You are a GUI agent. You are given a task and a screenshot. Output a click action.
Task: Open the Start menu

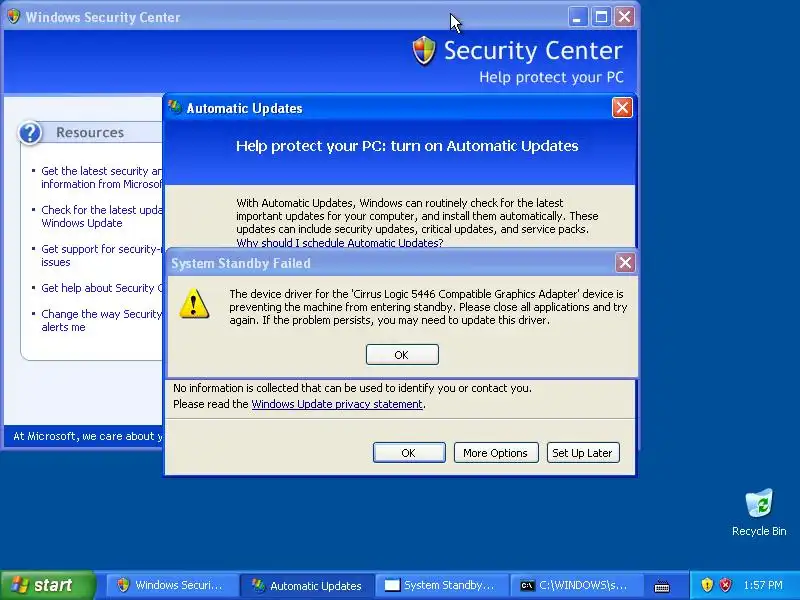point(47,585)
